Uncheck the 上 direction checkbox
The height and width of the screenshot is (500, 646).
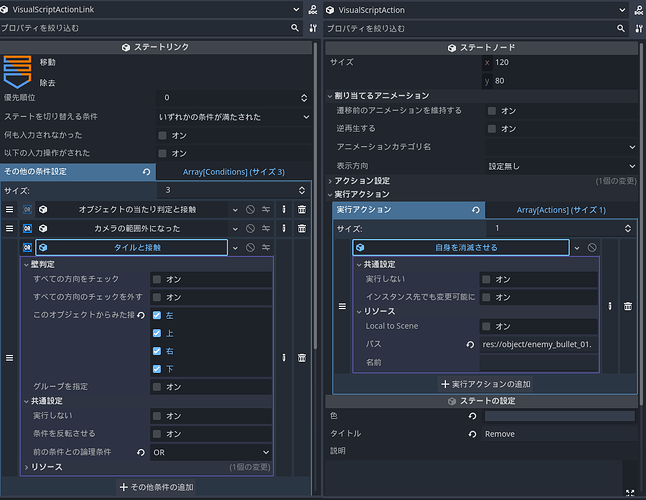tap(157, 333)
